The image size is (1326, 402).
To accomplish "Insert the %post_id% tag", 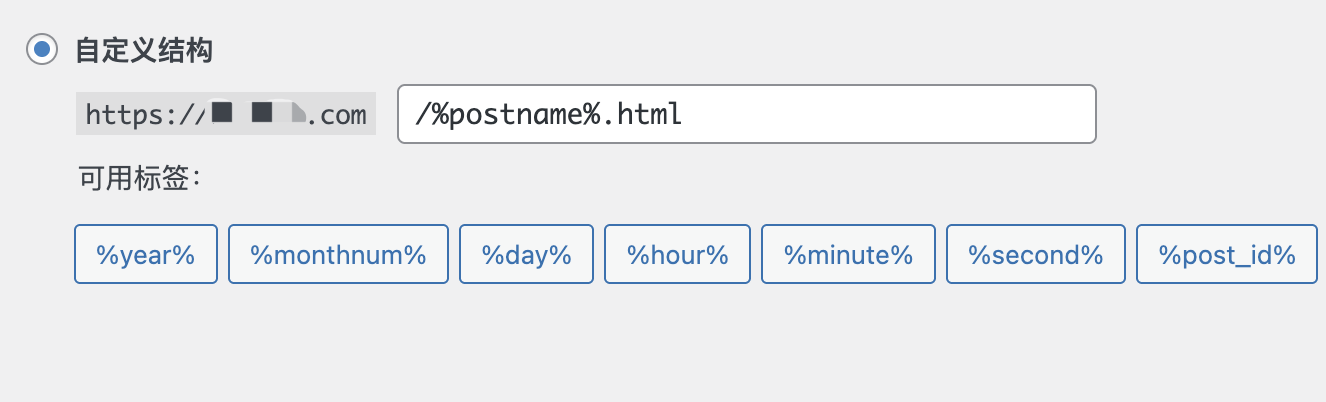I will pos(1227,254).
